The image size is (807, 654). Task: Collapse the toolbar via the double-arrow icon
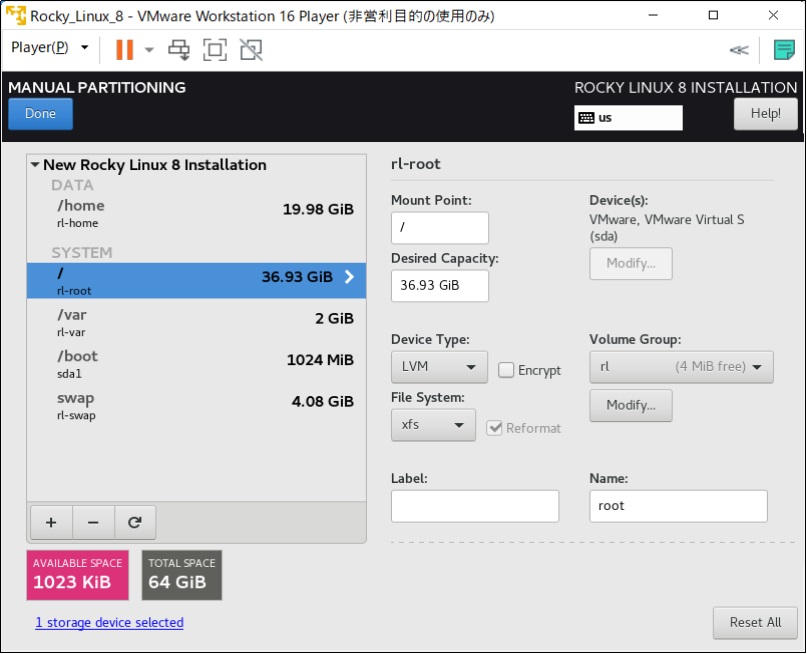pos(739,49)
